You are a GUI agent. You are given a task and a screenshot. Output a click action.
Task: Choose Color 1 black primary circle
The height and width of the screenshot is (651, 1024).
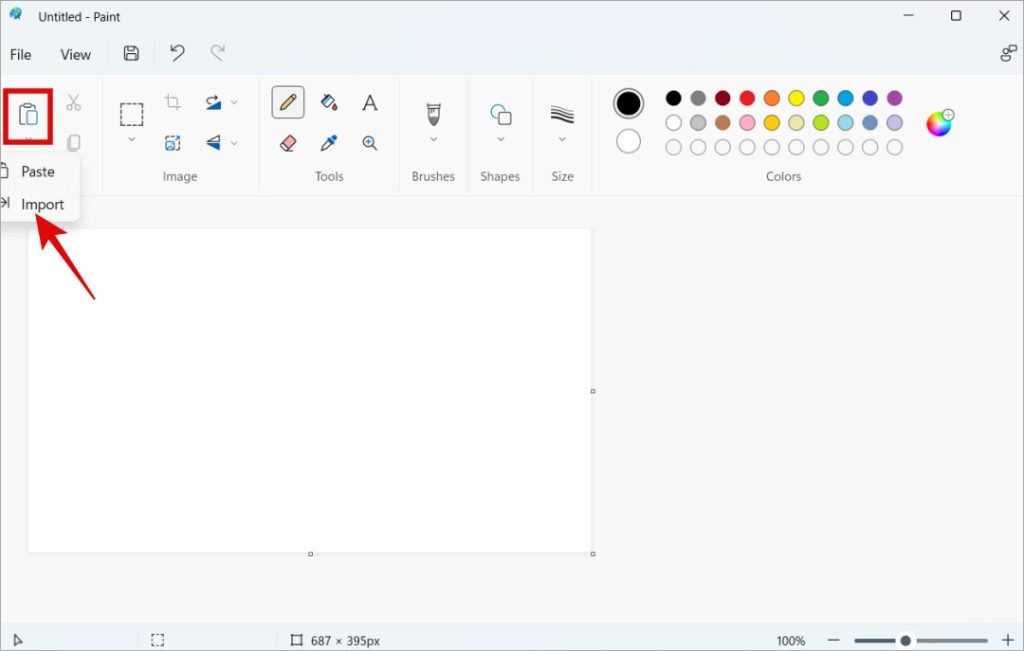[x=628, y=103]
